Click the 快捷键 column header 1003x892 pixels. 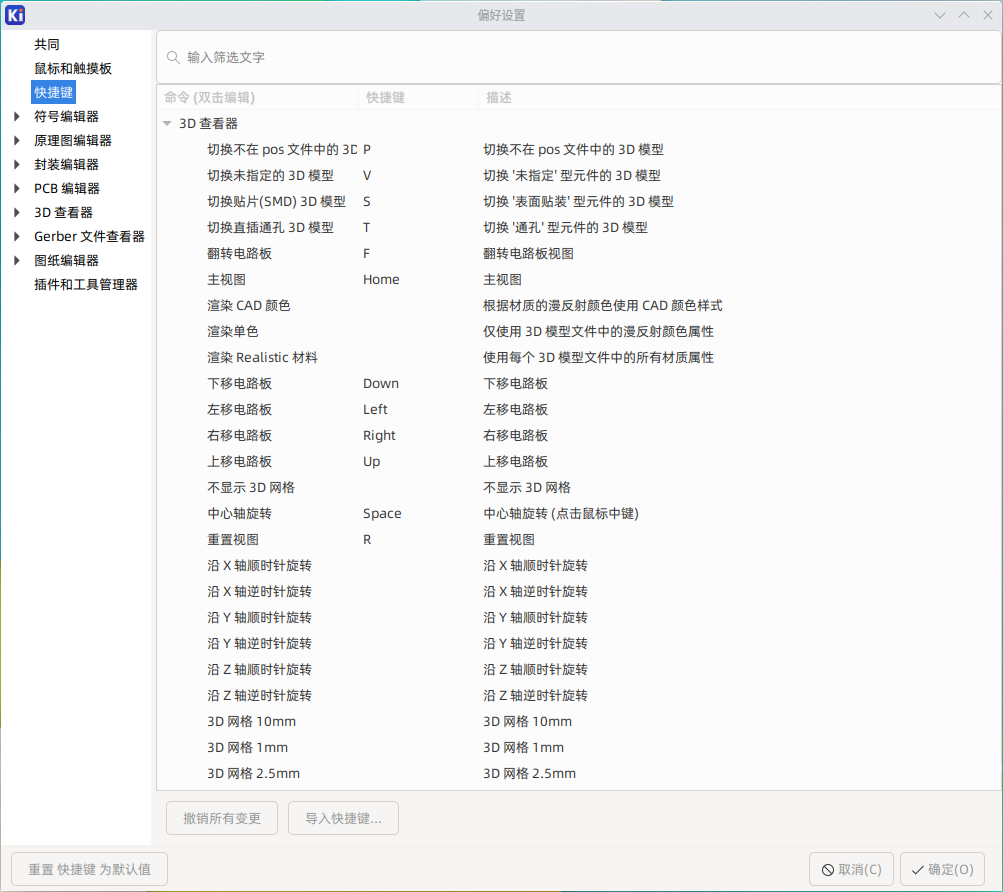coord(385,97)
